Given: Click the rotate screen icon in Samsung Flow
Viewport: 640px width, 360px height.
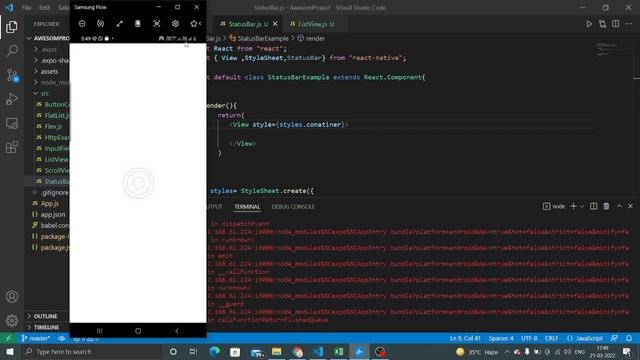Looking at the screenshot, I should pyautogui.click(x=100, y=24).
